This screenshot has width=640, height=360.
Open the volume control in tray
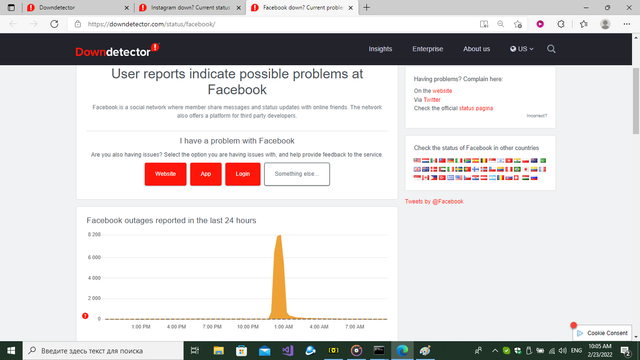click(562, 351)
